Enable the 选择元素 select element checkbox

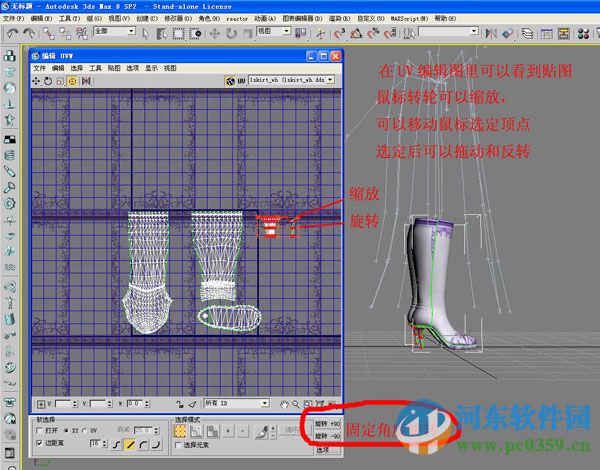tap(178, 445)
